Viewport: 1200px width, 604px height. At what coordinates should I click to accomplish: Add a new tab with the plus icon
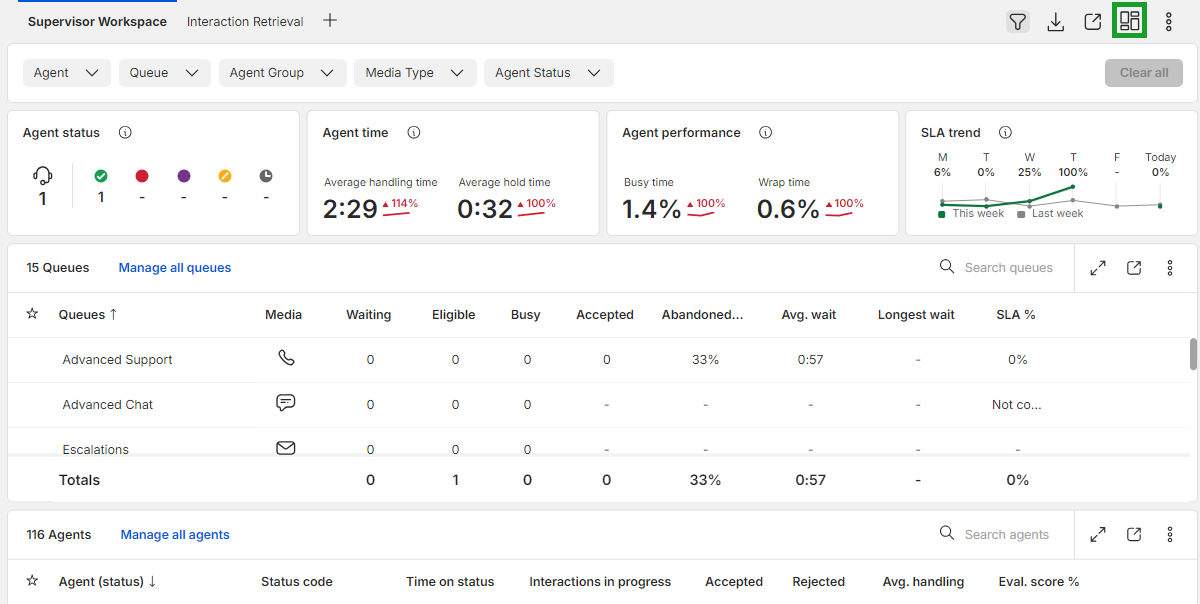tap(330, 20)
